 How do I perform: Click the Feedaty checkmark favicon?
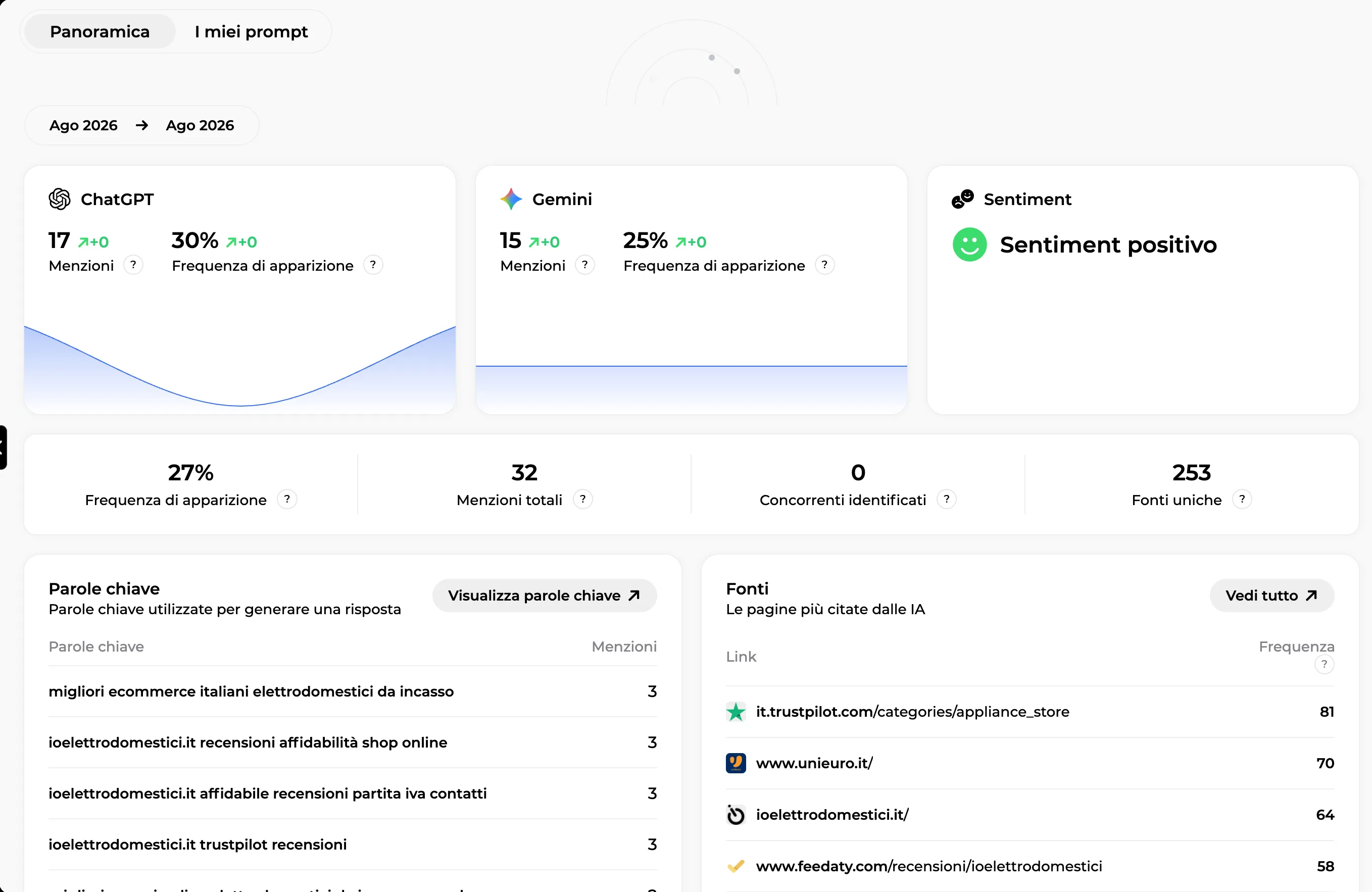(x=736, y=866)
